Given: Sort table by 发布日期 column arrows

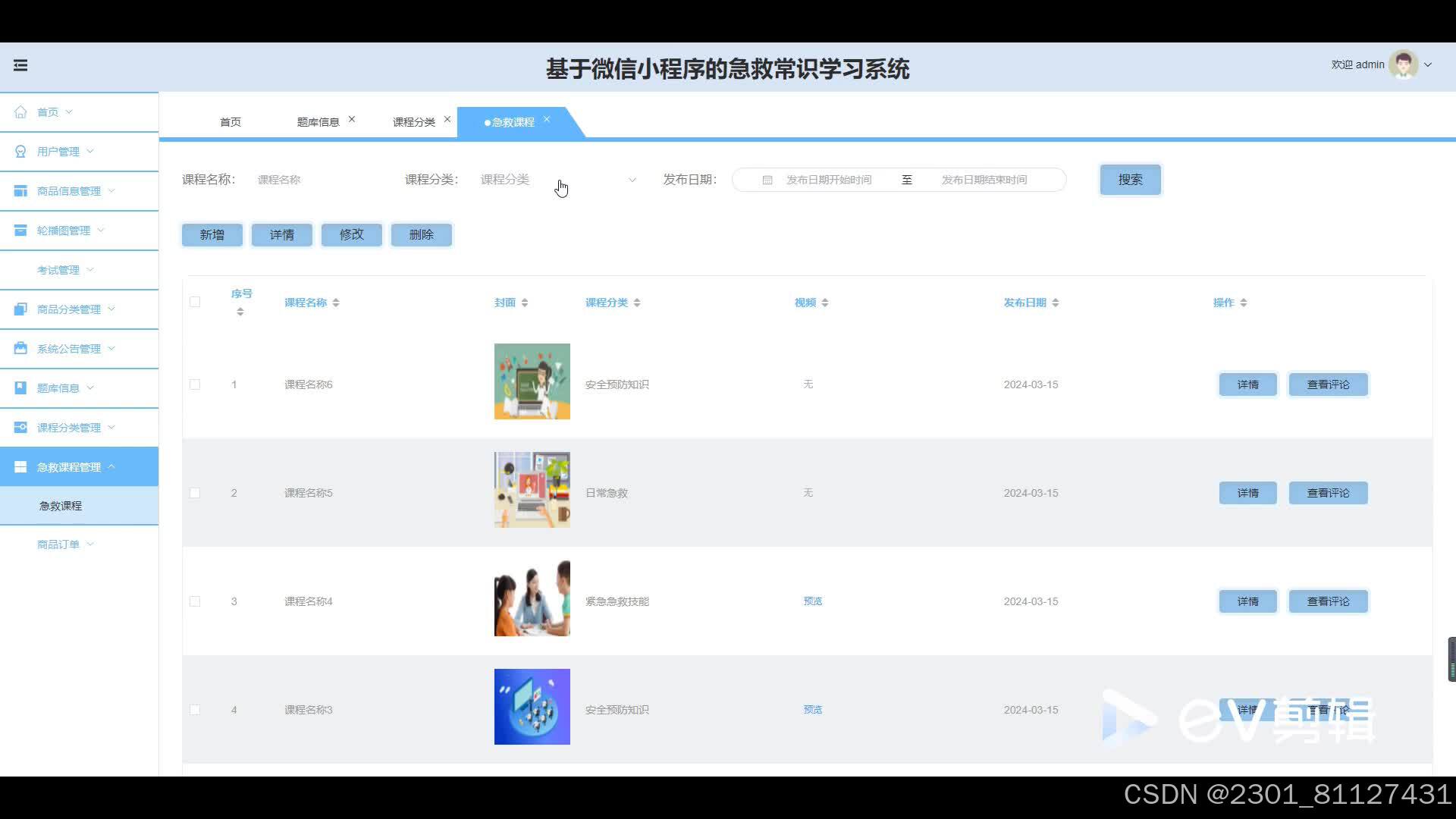Looking at the screenshot, I should [1055, 303].
